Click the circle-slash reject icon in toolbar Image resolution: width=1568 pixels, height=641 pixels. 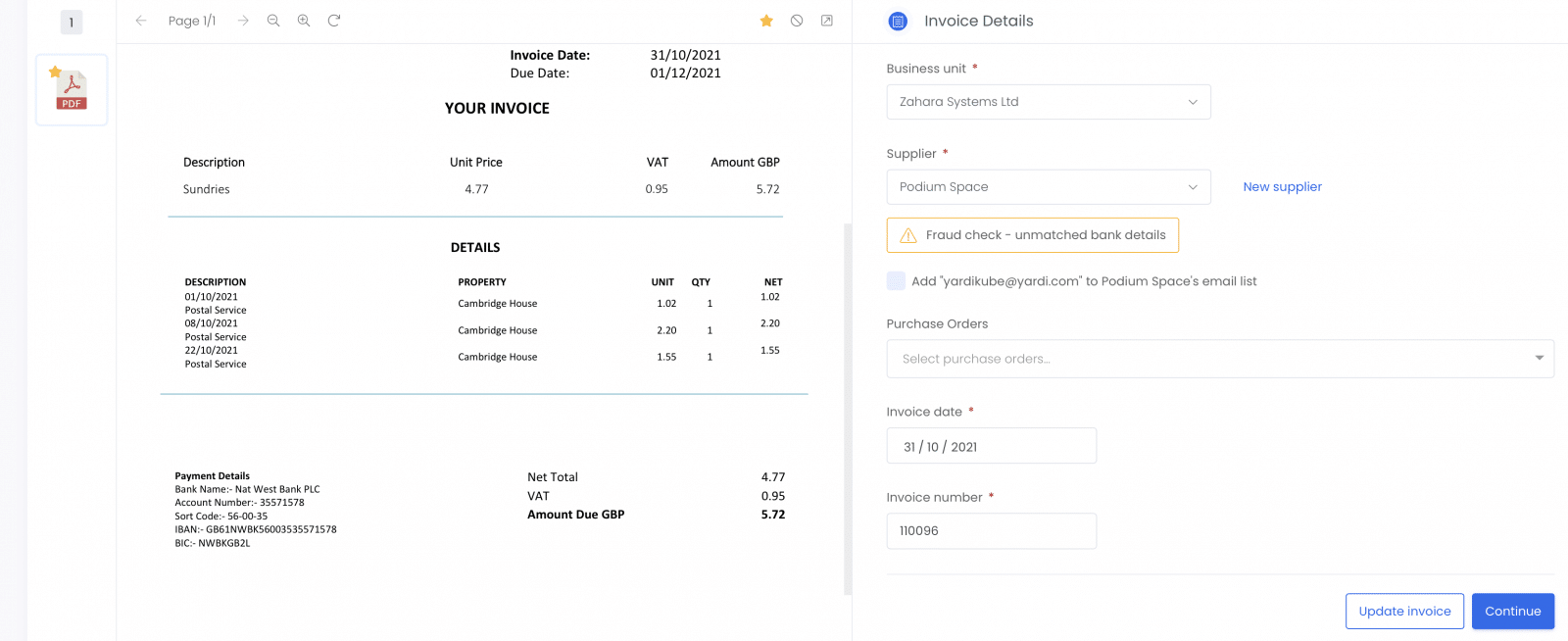tap(797, 21)
